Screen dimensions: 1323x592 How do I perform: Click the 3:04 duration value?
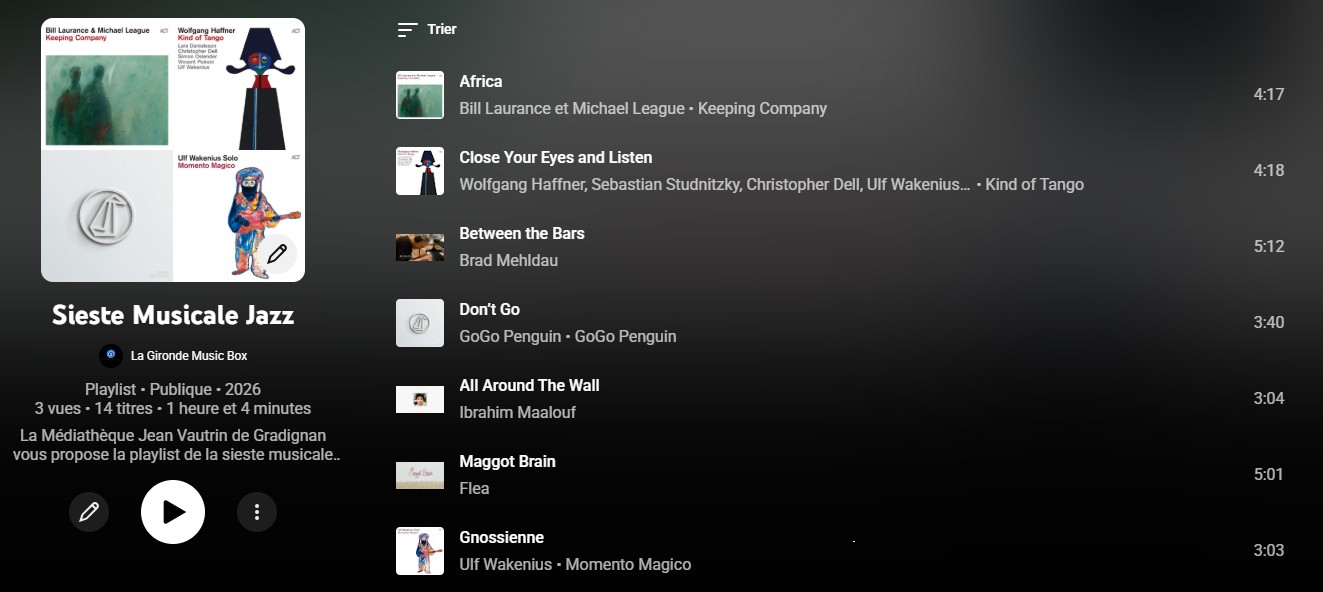(1269, 399)
